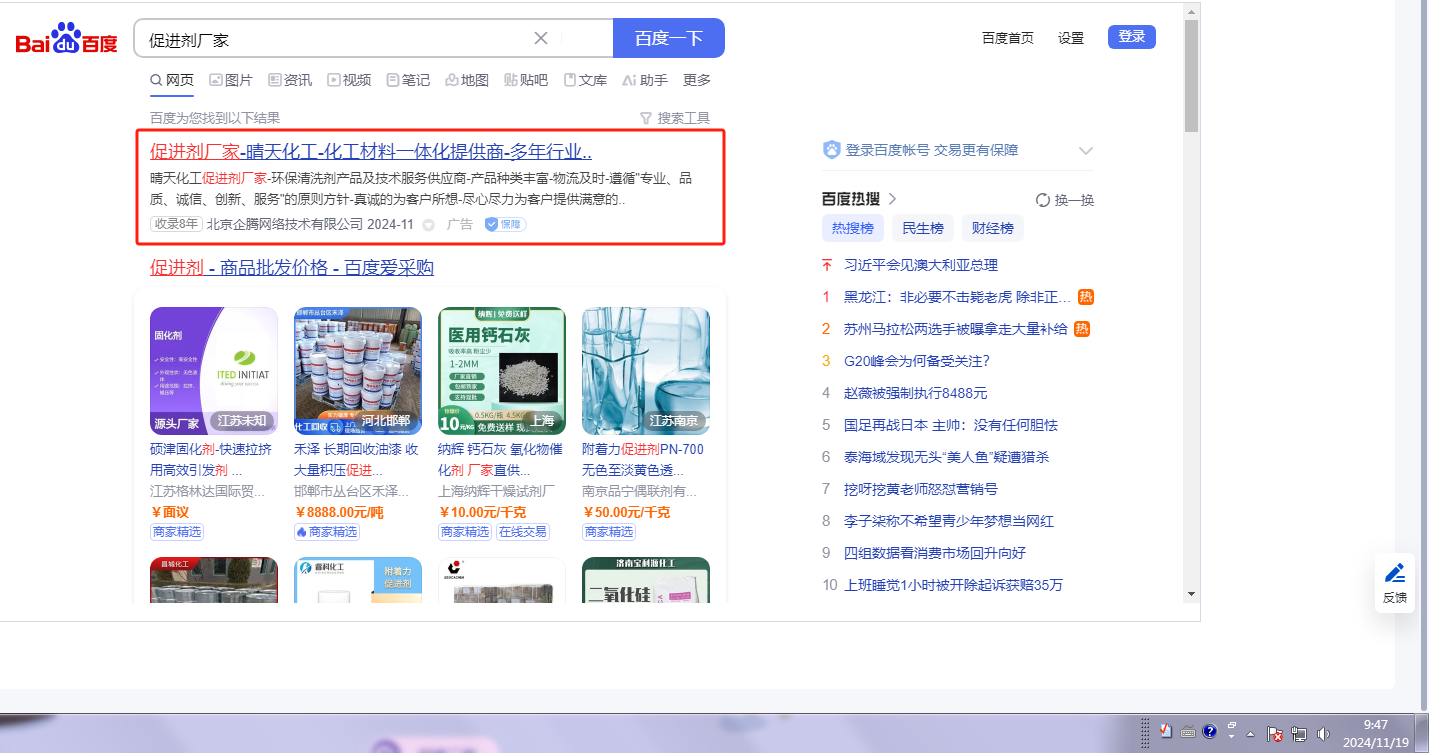Click the 热 badge beside 黑龙江 headline

pos(1086,297)
